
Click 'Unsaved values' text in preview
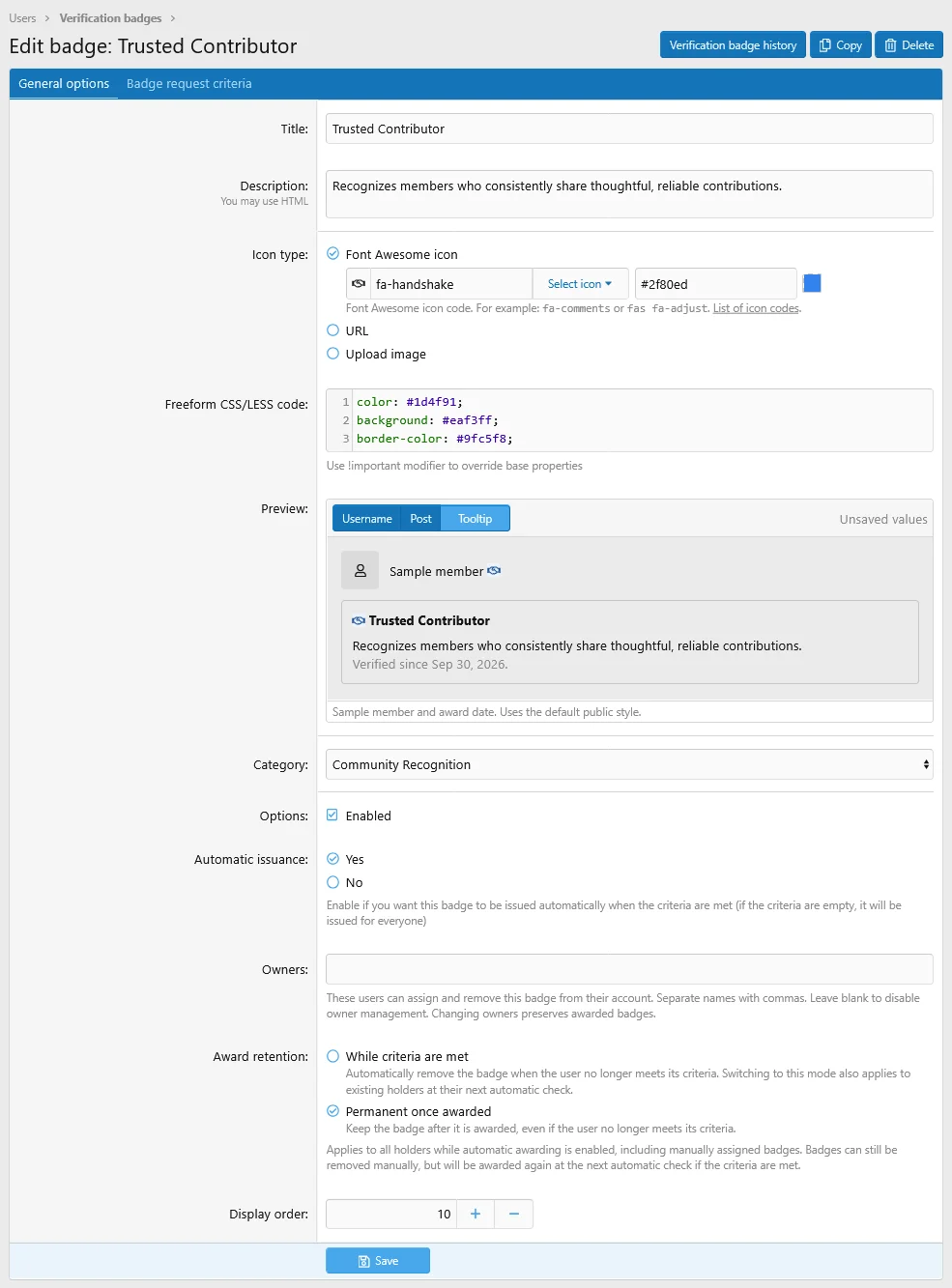(x=883, y=520)
